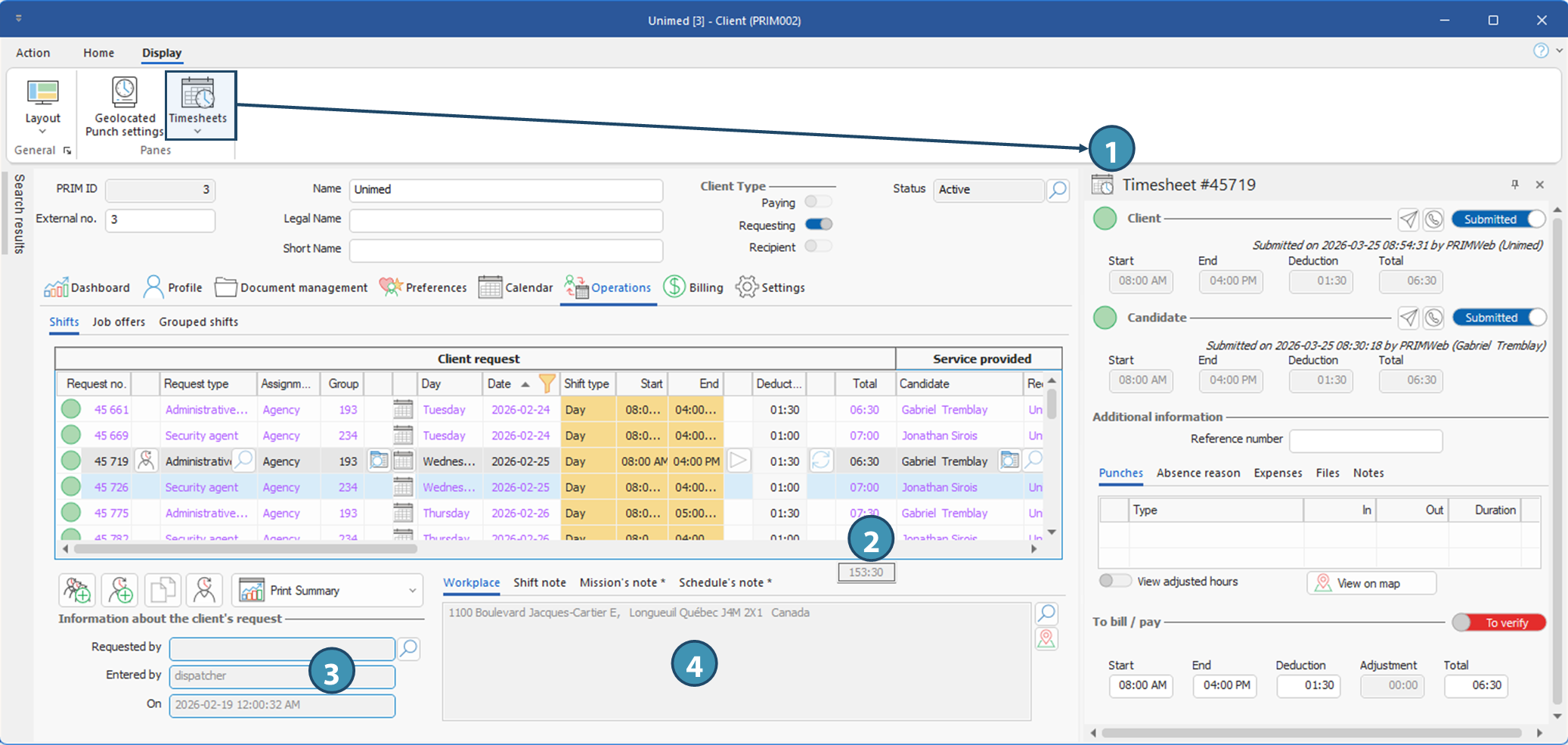Open the Absence reason tab
This screenshot has width=1568, height=745.
[1198, 473]
